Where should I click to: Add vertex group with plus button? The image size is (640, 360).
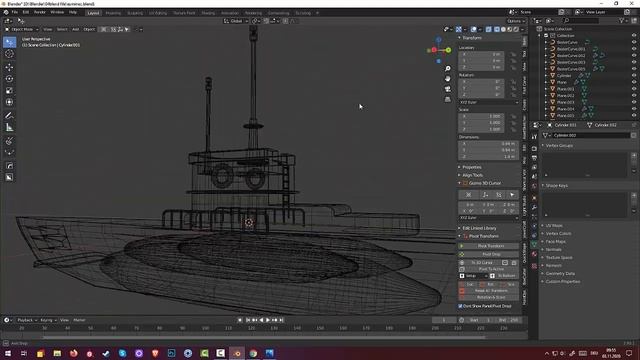[x=634, y=156]
